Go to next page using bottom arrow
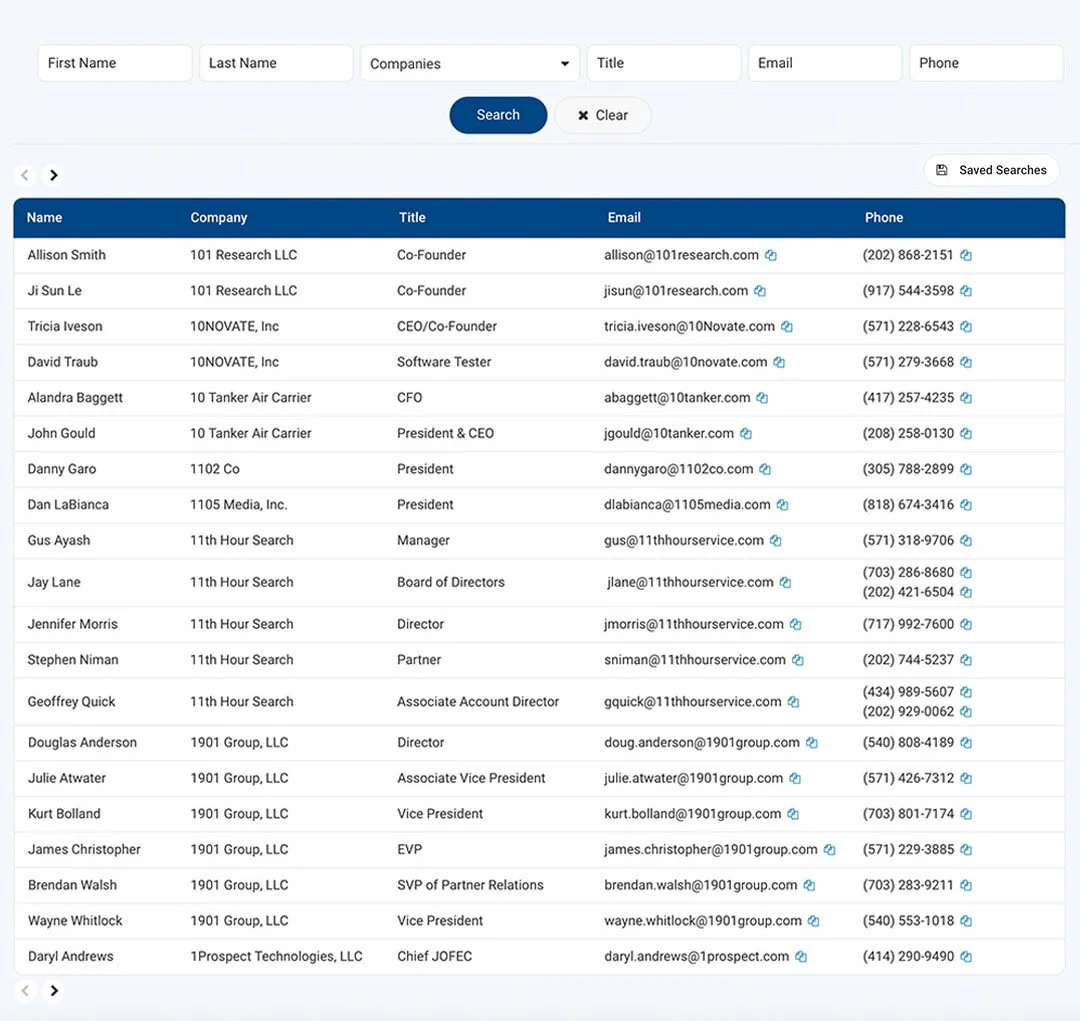The image size is (1080, 1021). (54, 991)
